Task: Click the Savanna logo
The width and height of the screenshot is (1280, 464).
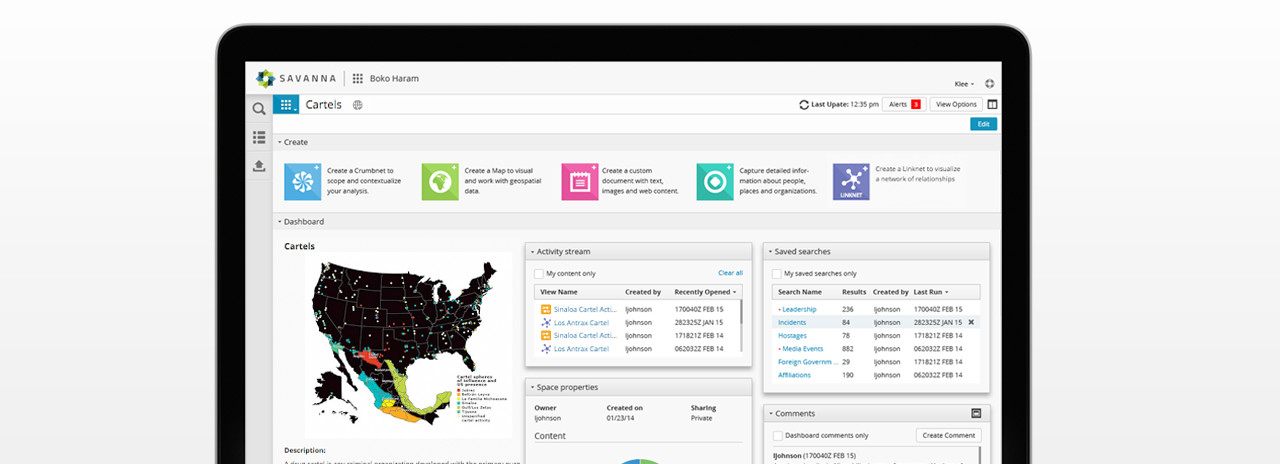Action: (296, 78)
